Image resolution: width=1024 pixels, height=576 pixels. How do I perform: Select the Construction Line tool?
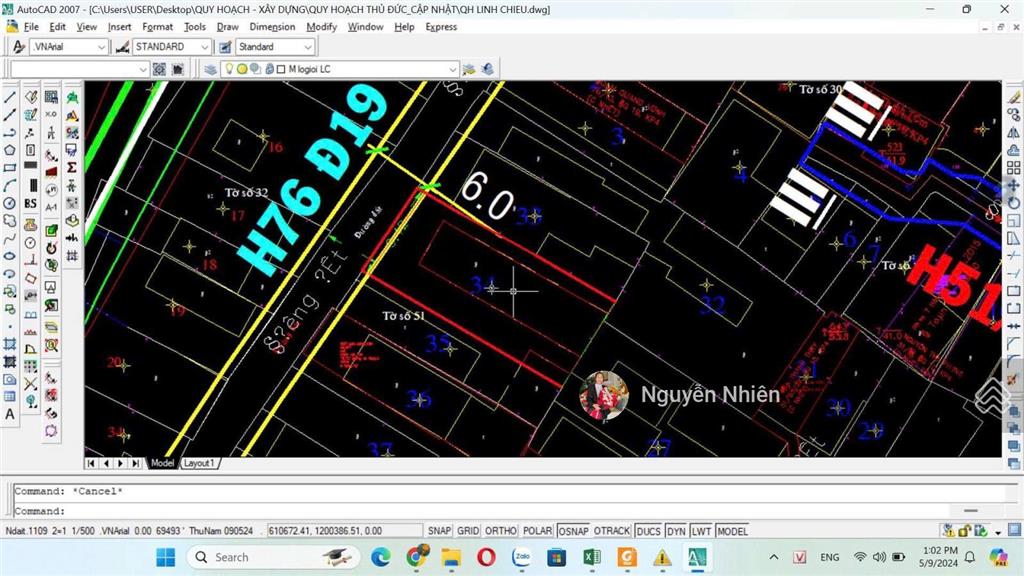point(10,115)
